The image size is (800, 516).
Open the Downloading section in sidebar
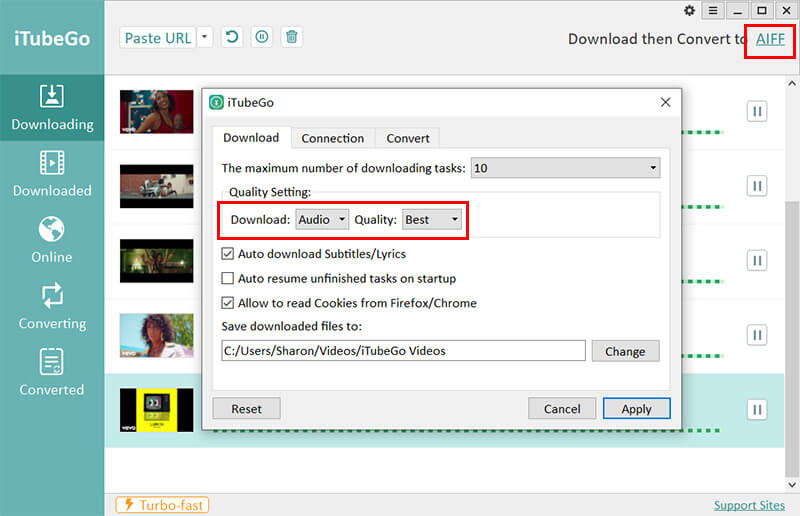[52, 108]
